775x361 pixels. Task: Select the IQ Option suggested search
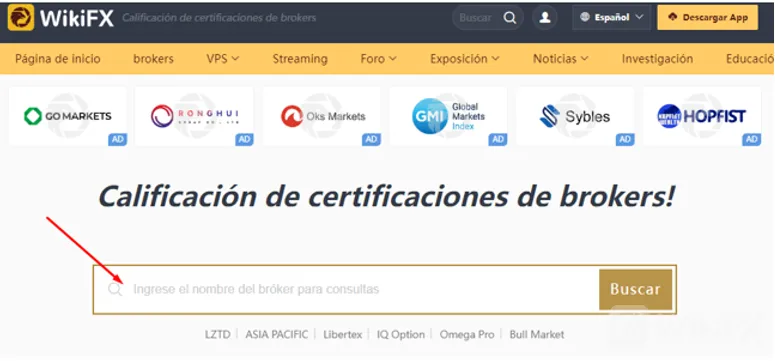click(x=400, y=335)
